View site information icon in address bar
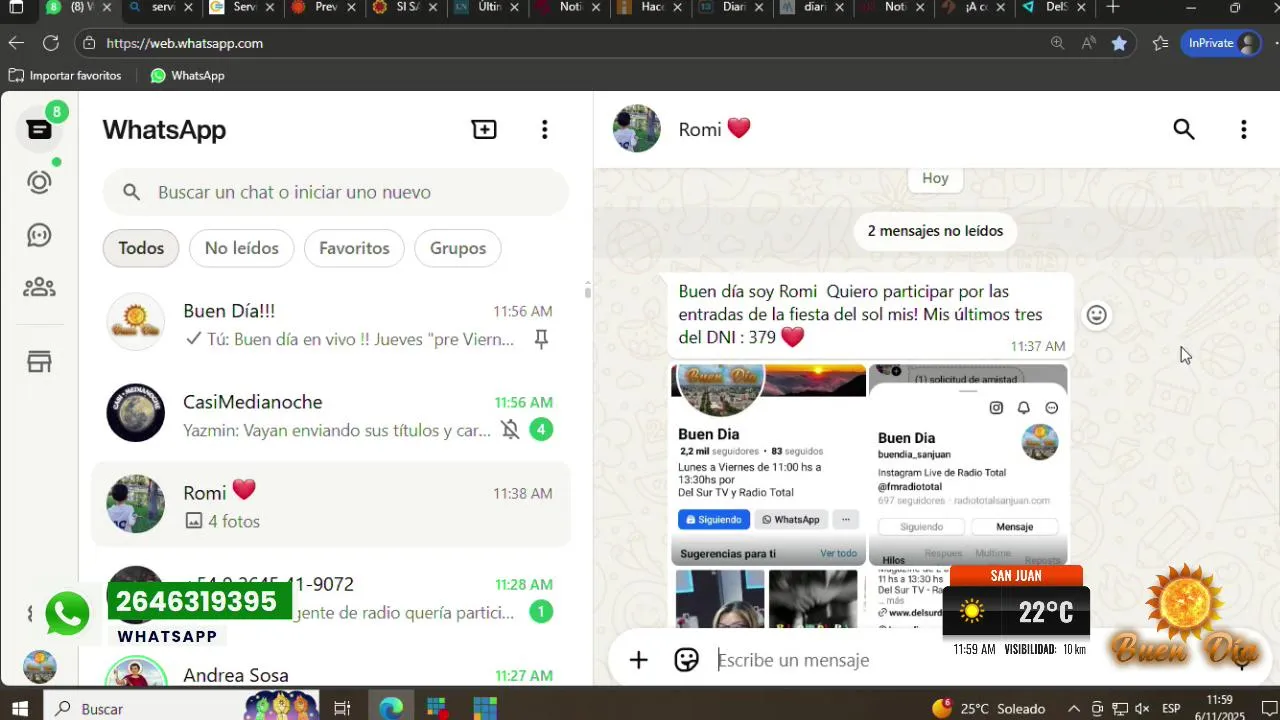Viewport: 1280px width, 720px height. (89, 43)
